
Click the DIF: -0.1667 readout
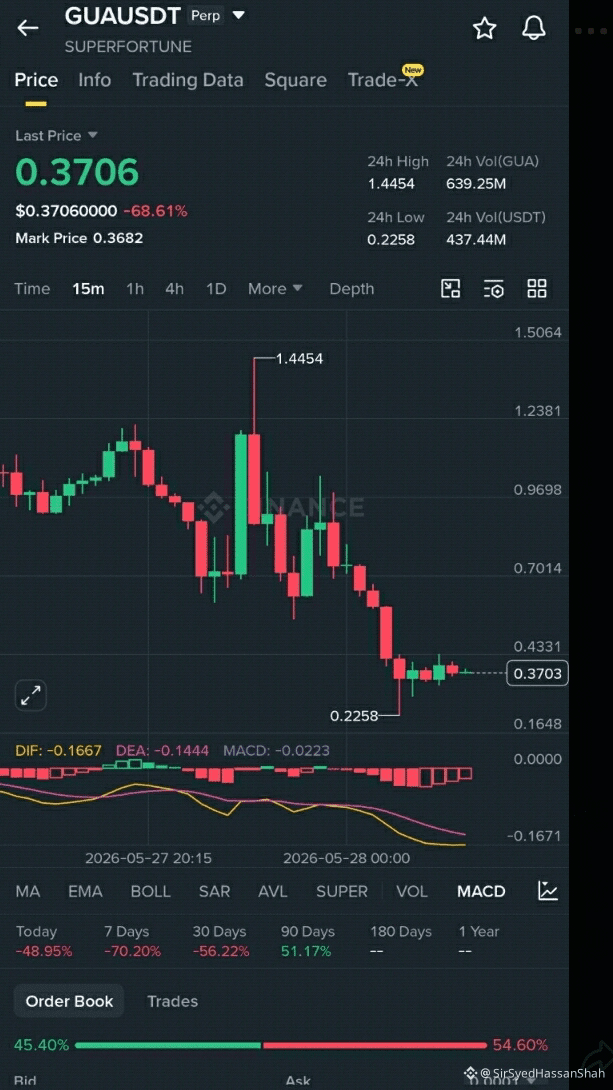58,751
